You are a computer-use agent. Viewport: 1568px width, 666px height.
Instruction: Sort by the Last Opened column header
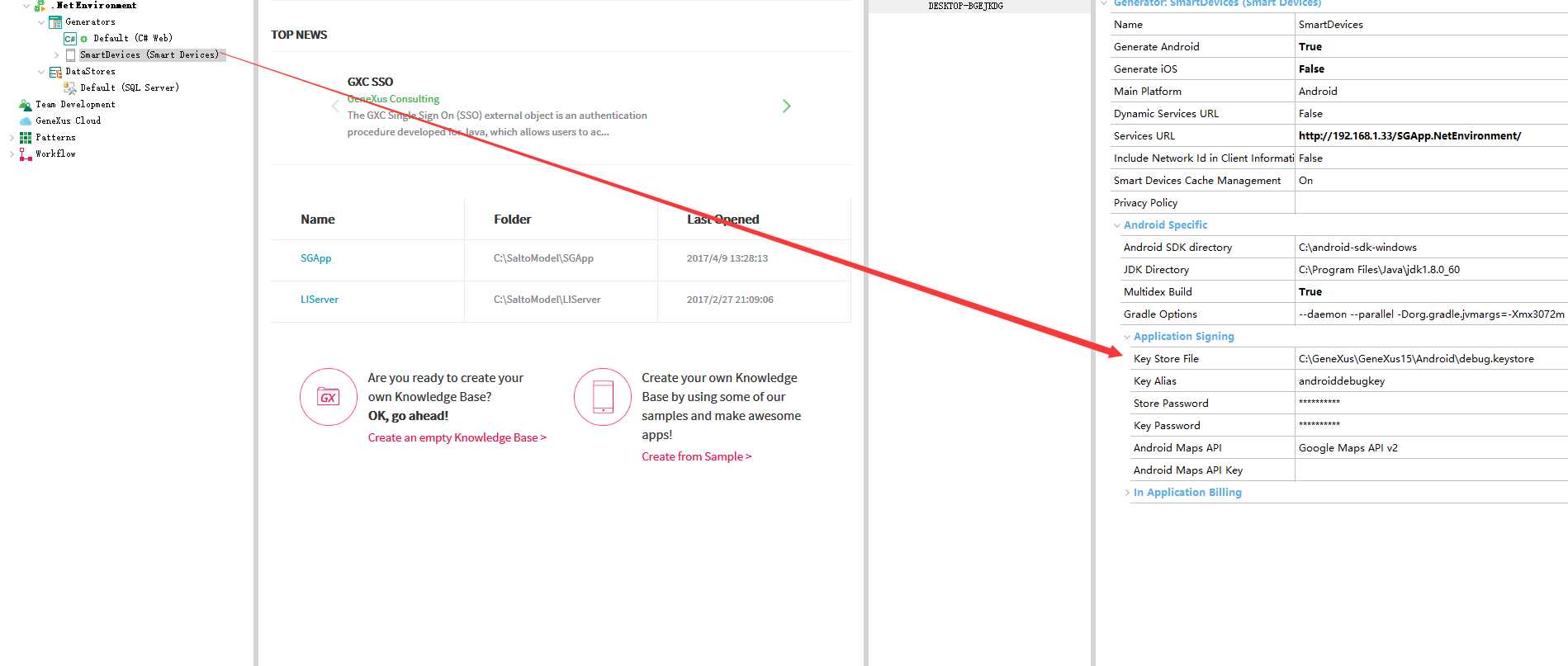722,220
